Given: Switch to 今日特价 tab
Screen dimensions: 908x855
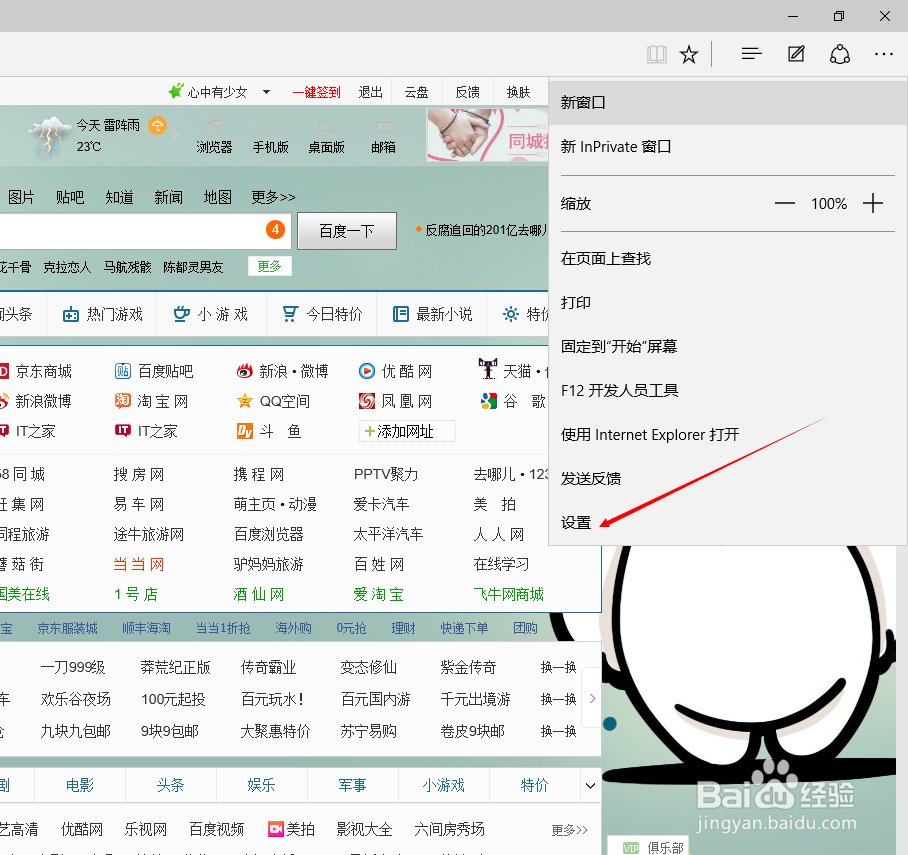Looking at the screenshot, I should tap(322, 315).
